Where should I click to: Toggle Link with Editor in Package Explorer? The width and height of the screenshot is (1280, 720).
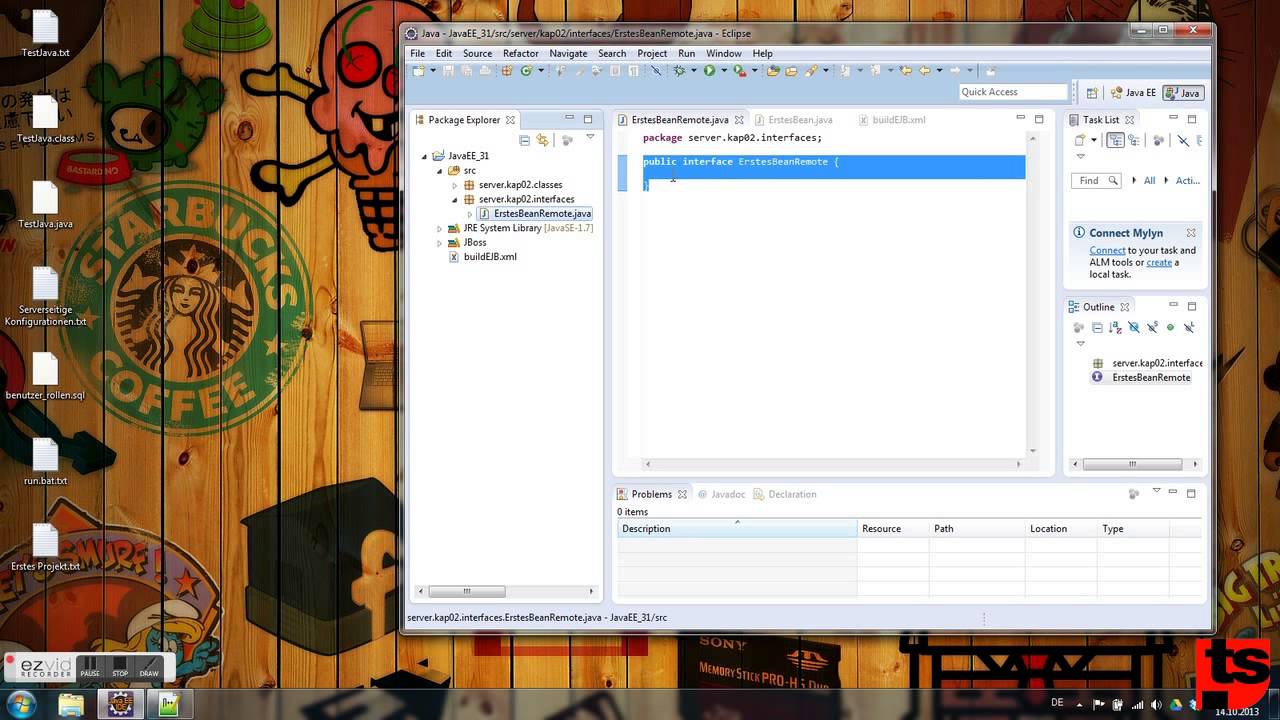(x=542, y=140)
